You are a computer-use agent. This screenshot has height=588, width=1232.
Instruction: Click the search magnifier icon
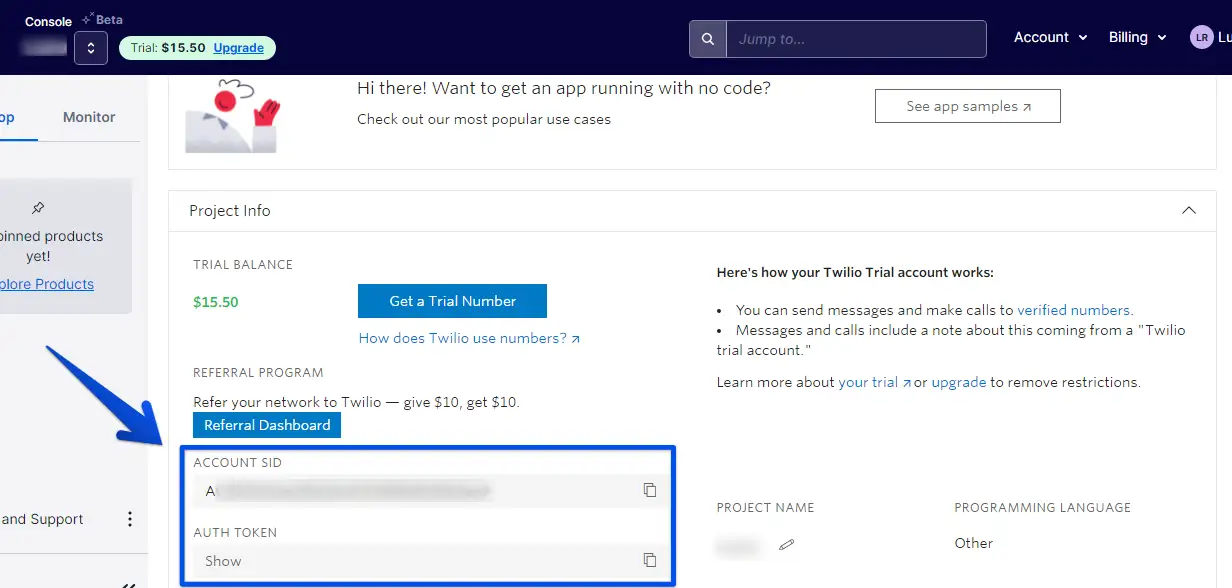click(x=708, y=39)
